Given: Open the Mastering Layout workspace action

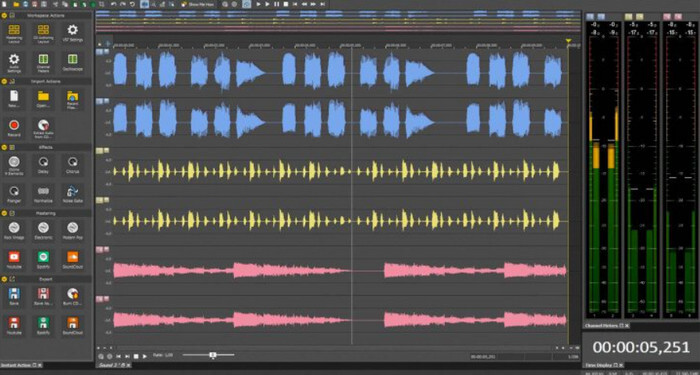Looking at the screenshot, I should point(14,33).
